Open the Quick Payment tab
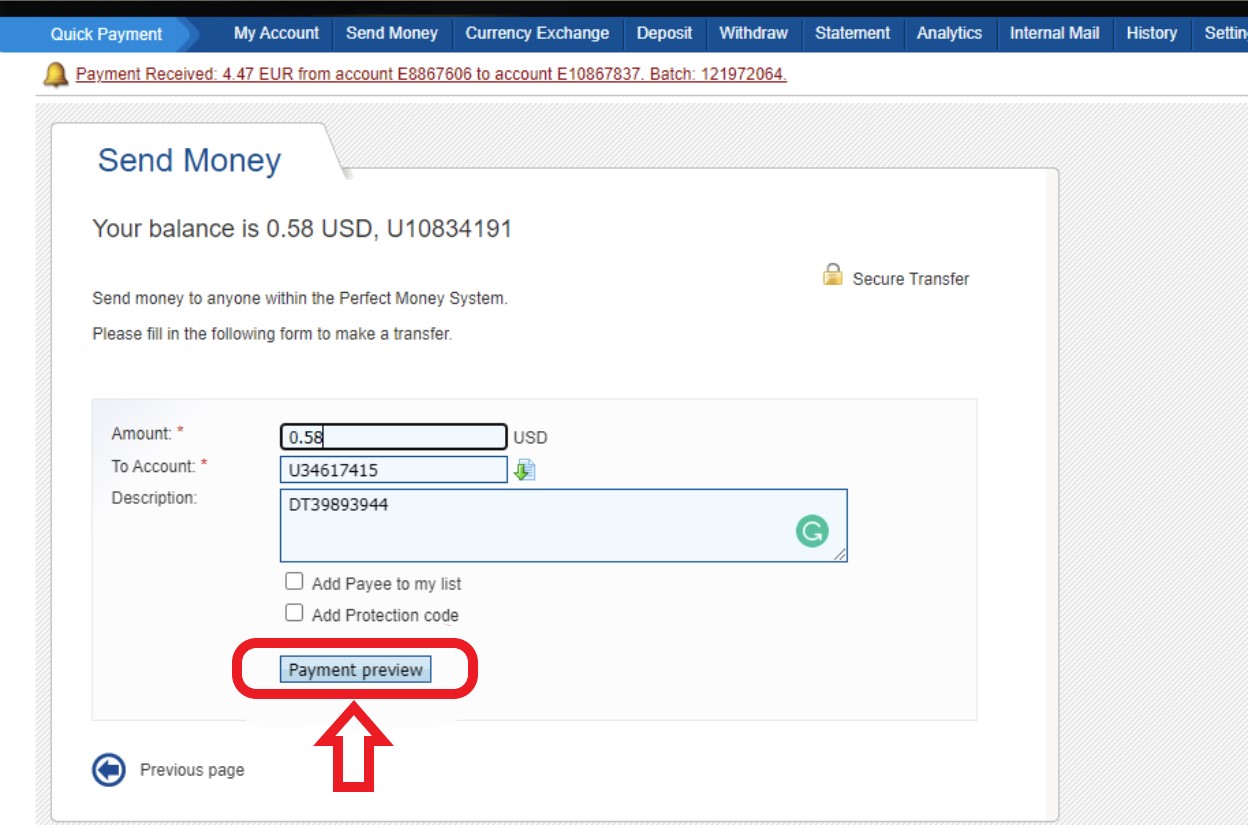 [x=106, y=34]
